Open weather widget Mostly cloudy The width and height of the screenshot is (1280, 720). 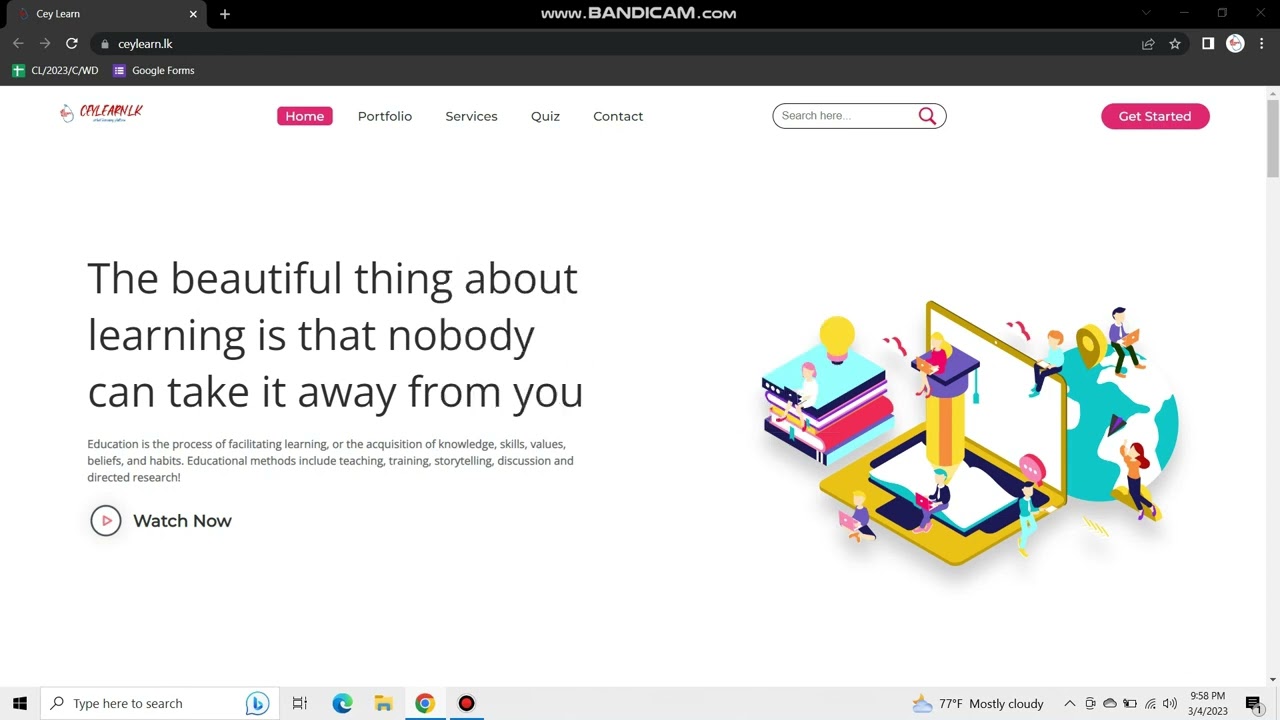(x=978, y=704)
